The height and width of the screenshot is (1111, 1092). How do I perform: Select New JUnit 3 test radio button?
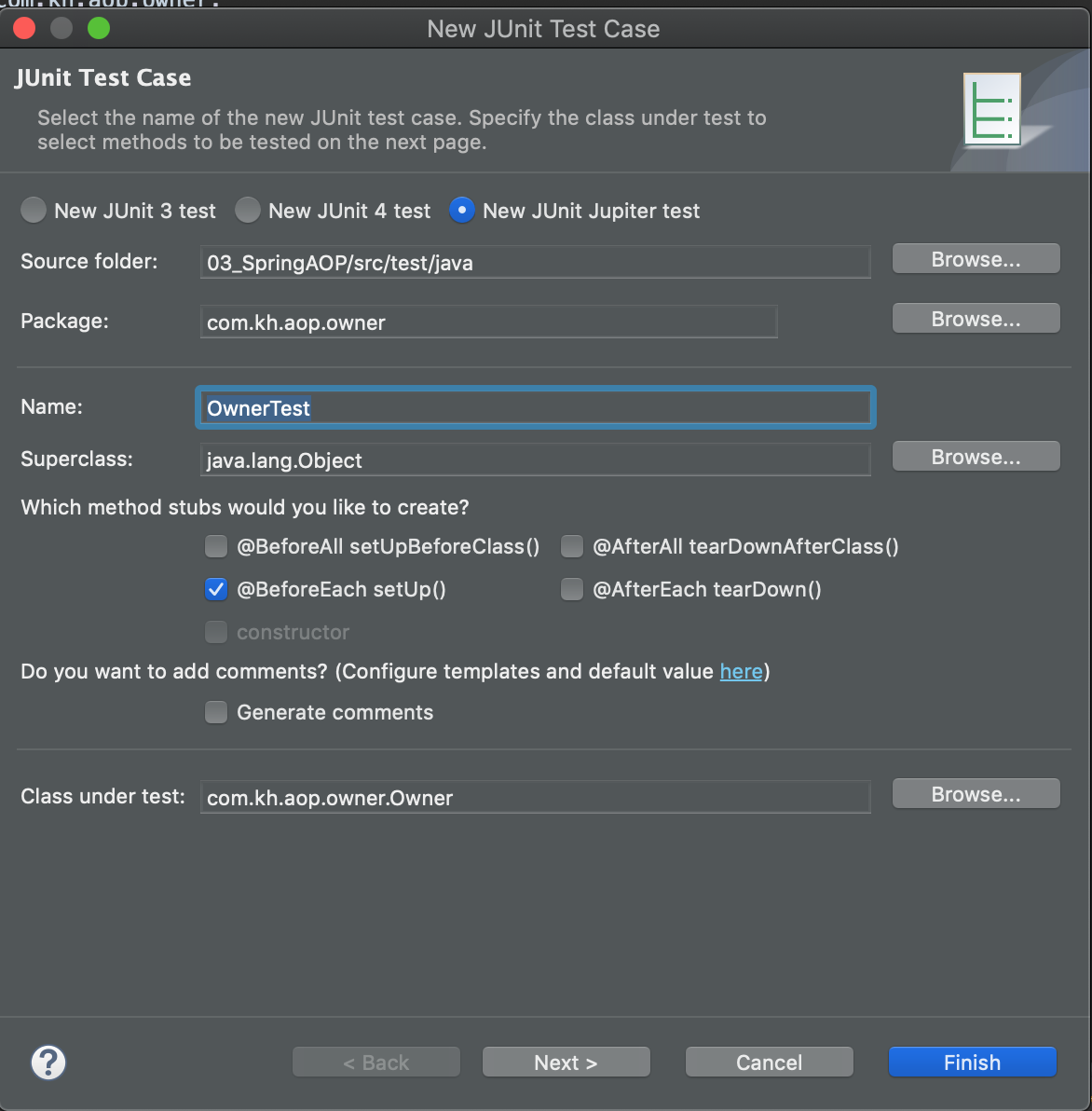(x=34, y=211)
